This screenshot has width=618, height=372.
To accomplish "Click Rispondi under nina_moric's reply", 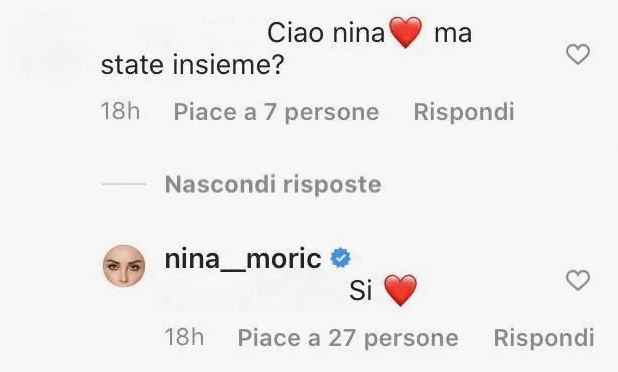I will click(x=544, y=338).
